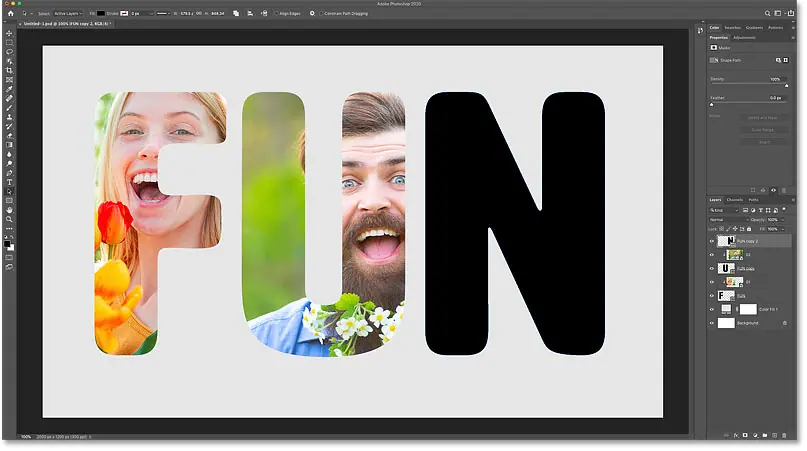Hide the FUN copy layer
807x451 pixels.
[712, 268]
